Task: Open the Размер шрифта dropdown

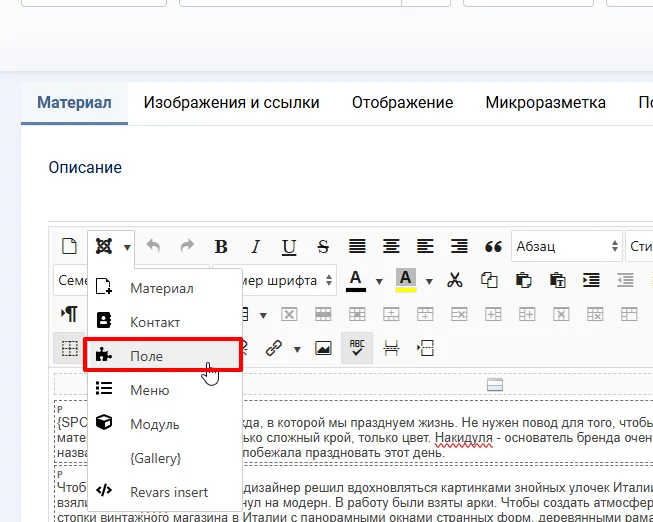Action: tap(288, 280)
